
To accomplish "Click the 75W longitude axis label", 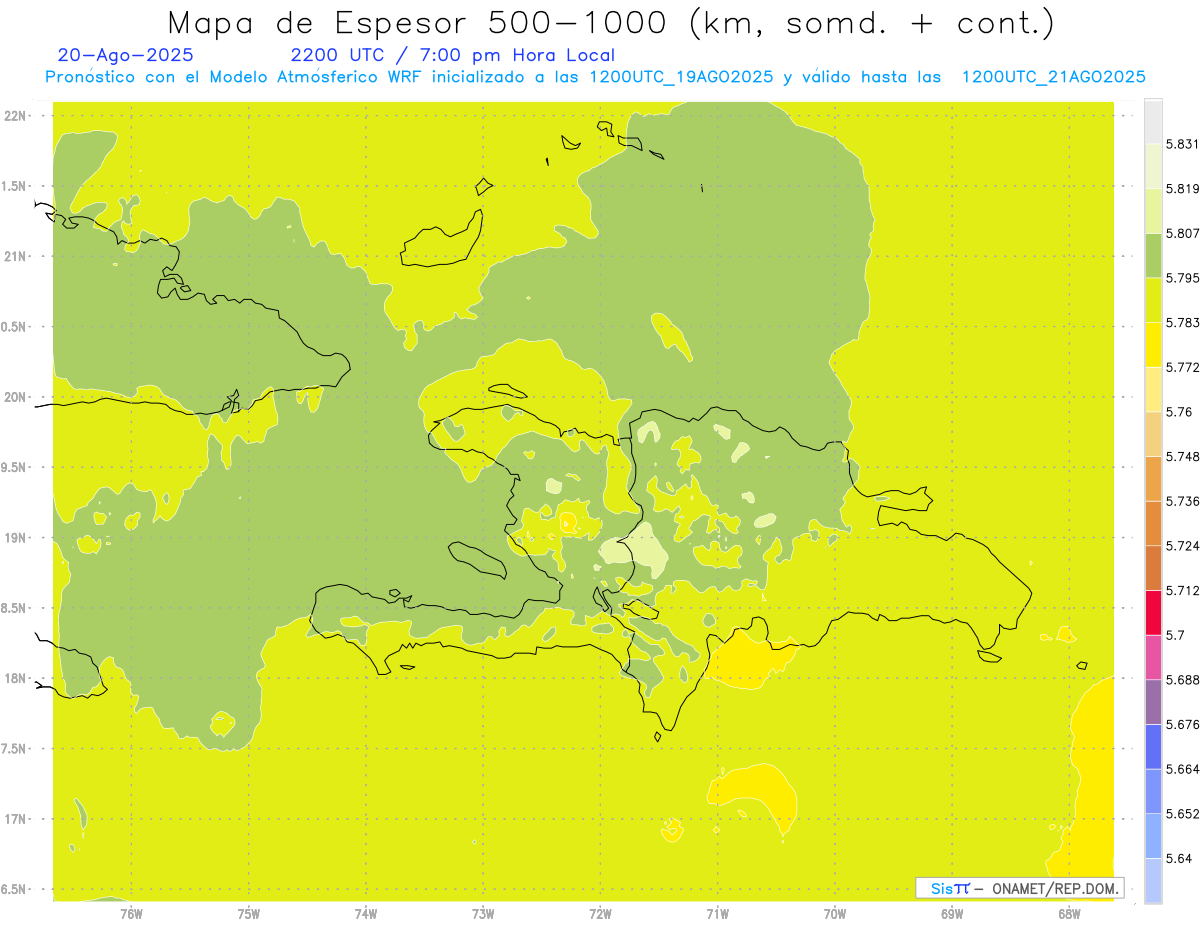I will (249, 913).
